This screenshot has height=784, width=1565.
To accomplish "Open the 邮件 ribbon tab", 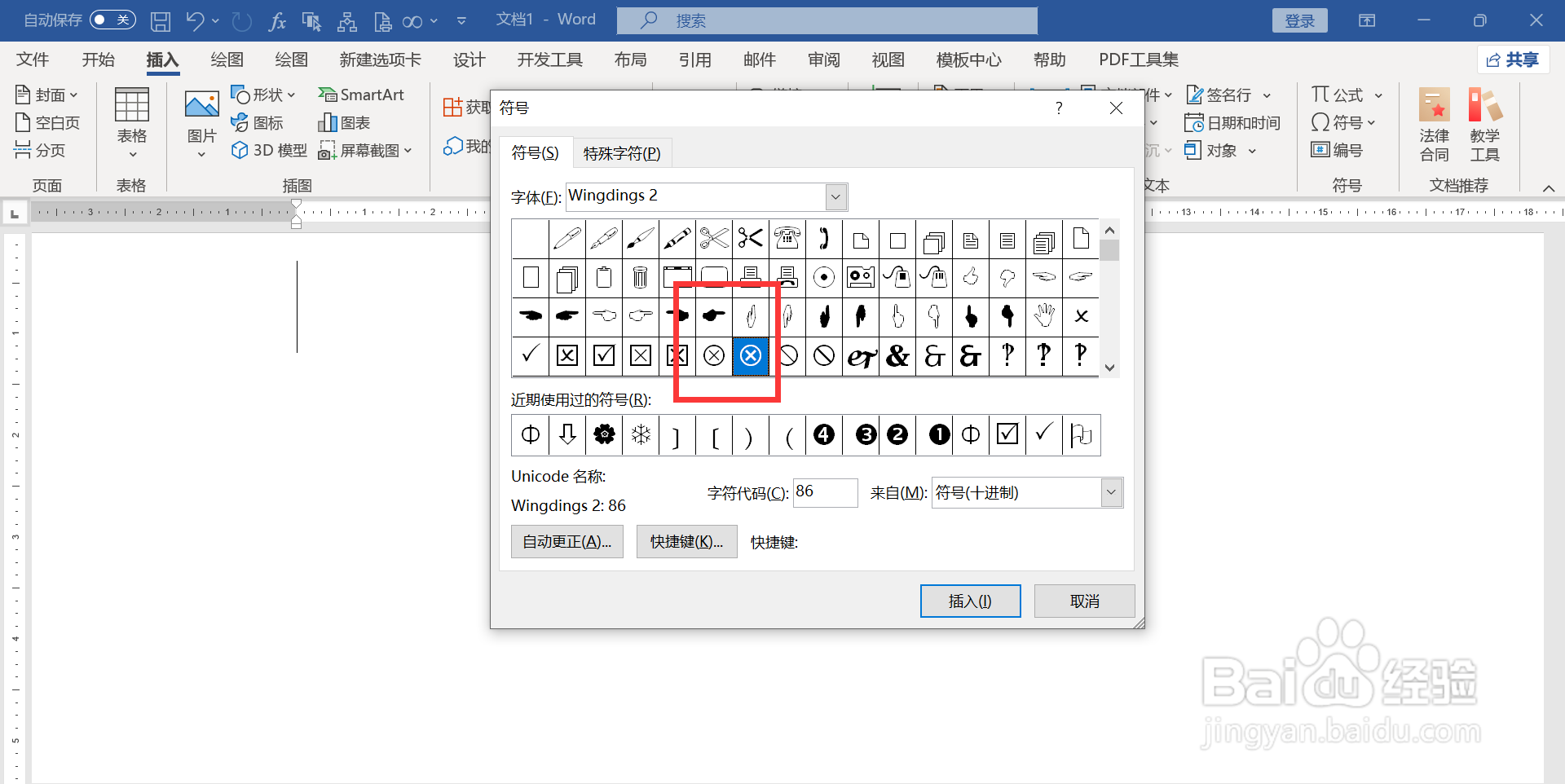I will (759, 59).
